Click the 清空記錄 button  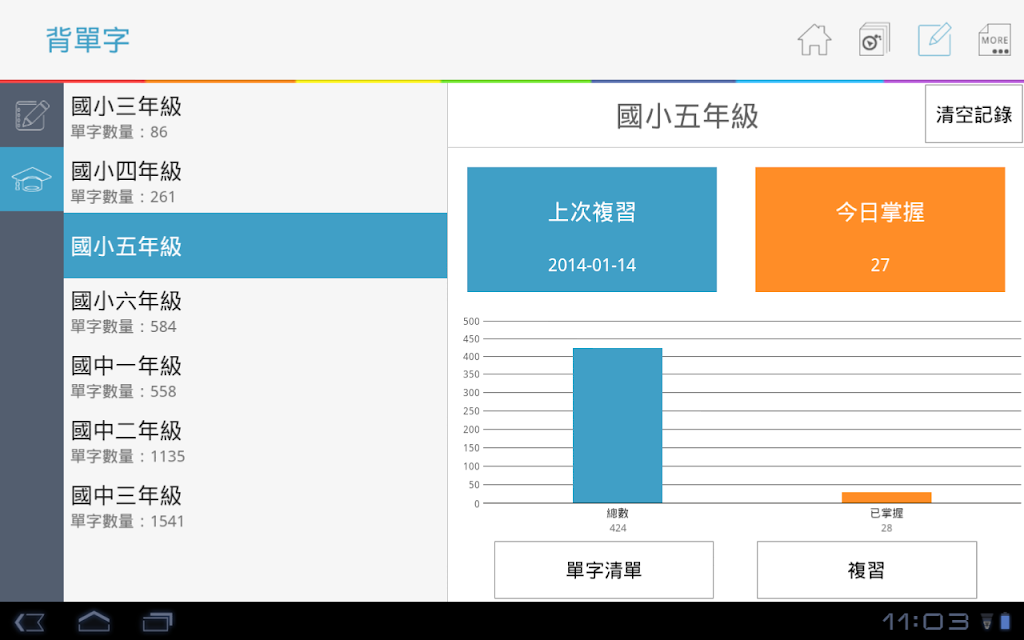(x=973, y=114)
